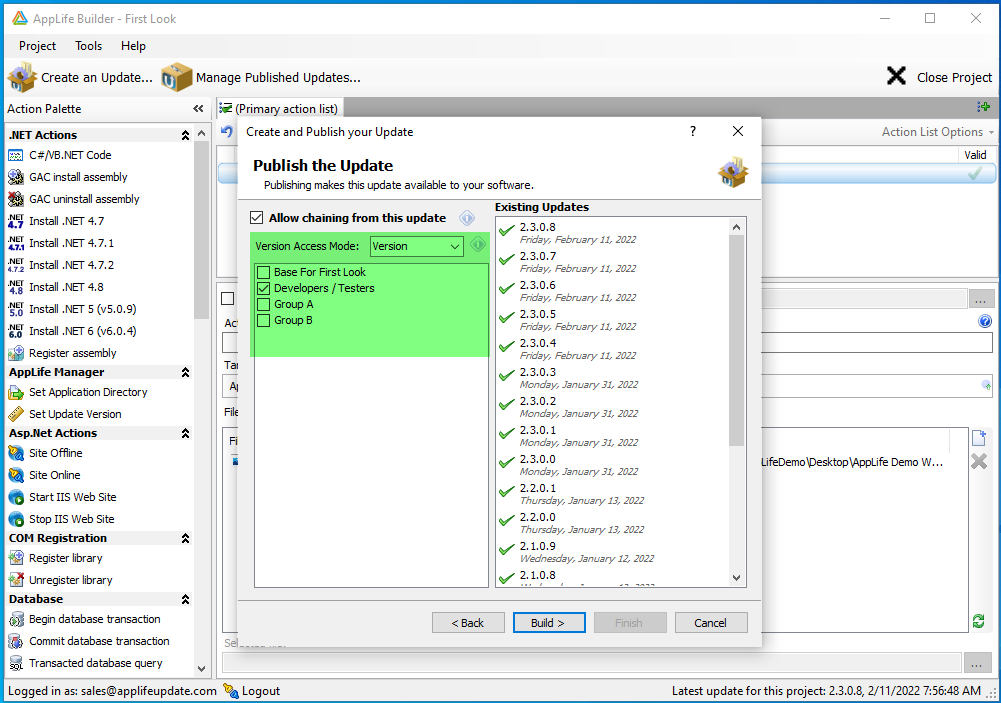Click the info icon beside Version Access Mode
This screenshot has height=703, width=1001.
pyautogui.click(x=478, y=245)
